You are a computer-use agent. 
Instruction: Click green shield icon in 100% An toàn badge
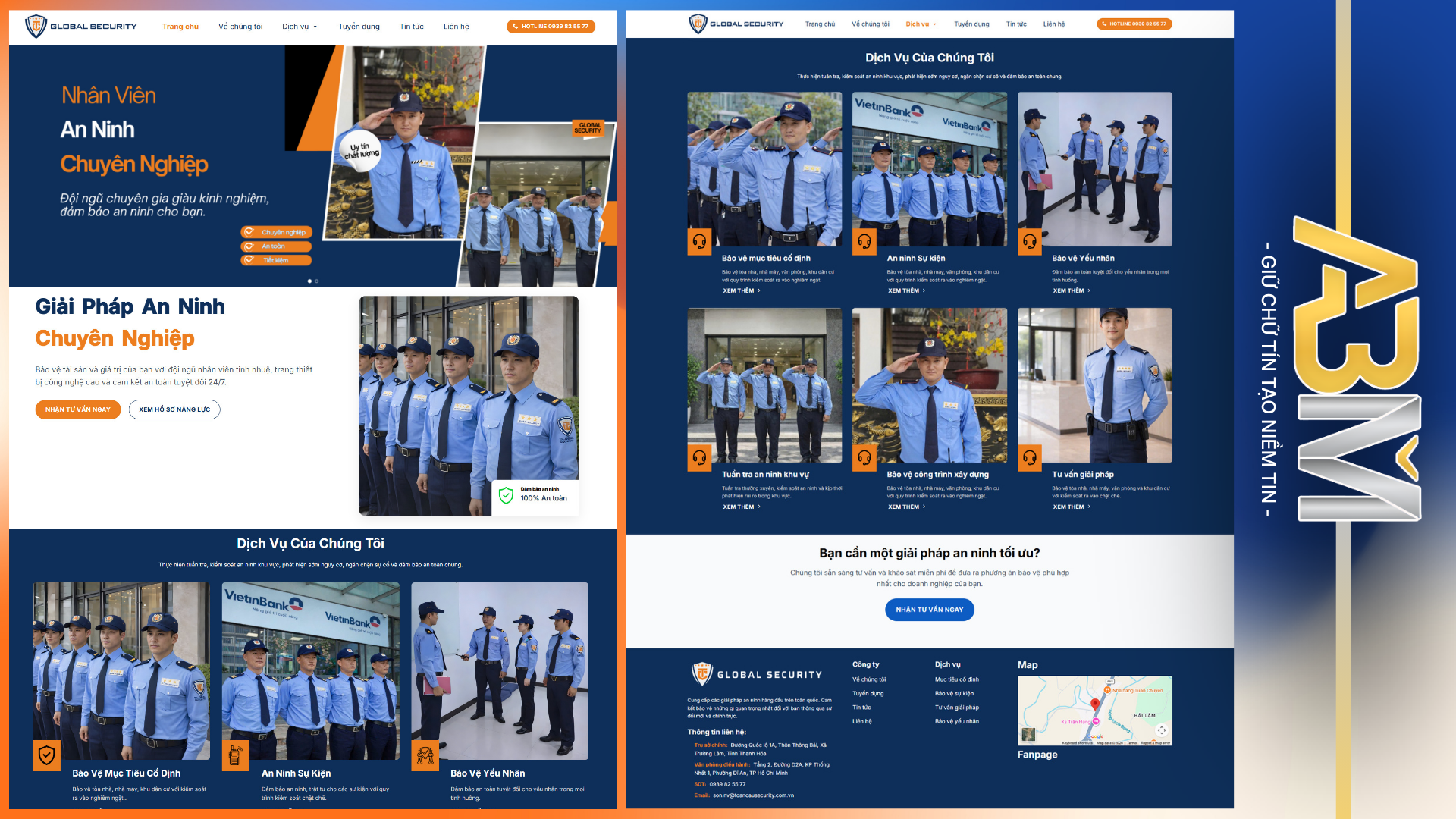click(x=506, y=496)
